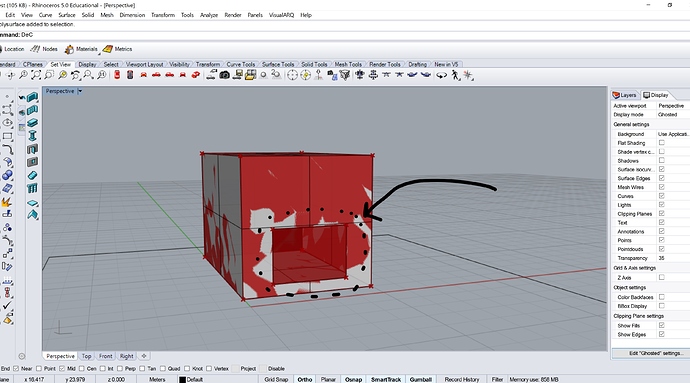Switch to the Layers panel tab
690x383 pixels.
624,95
